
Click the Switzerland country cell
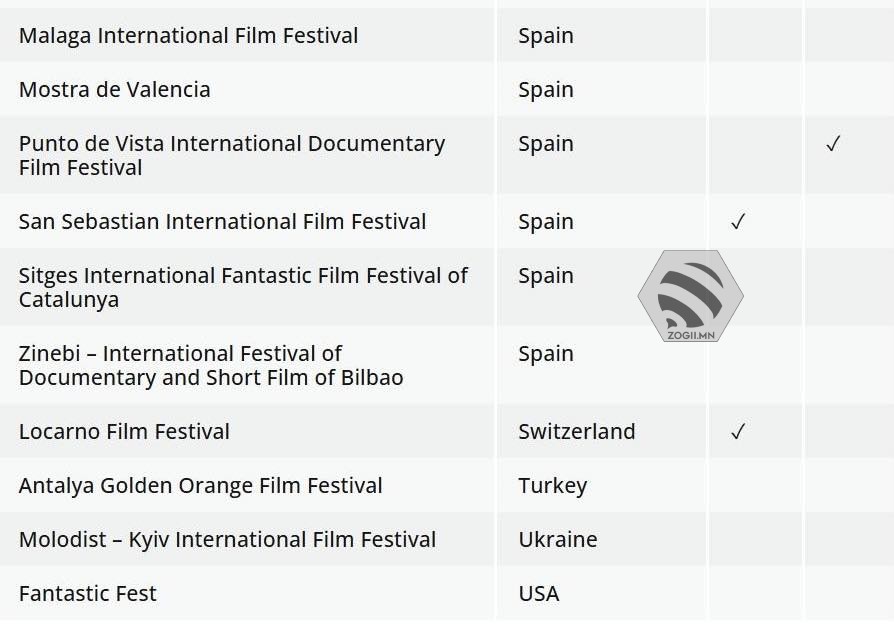pos(576,432)
